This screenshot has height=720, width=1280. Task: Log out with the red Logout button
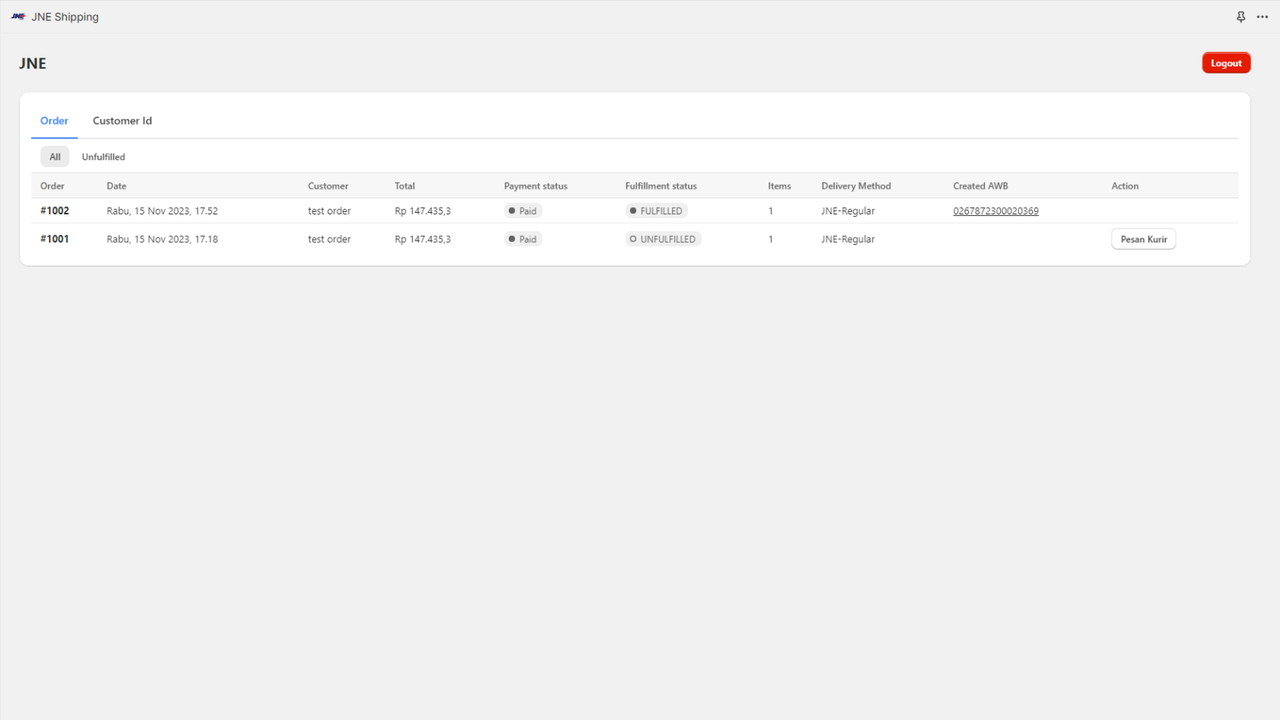pyautogui.click(x=1226, y=63)
